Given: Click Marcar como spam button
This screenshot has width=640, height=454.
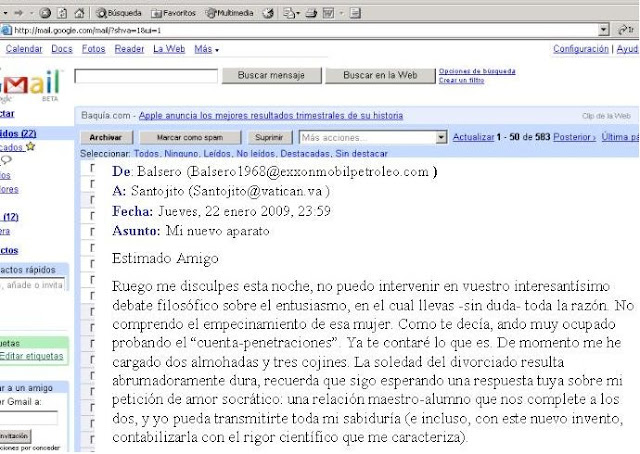Looking at the screenshot, I should pos(190,138).
